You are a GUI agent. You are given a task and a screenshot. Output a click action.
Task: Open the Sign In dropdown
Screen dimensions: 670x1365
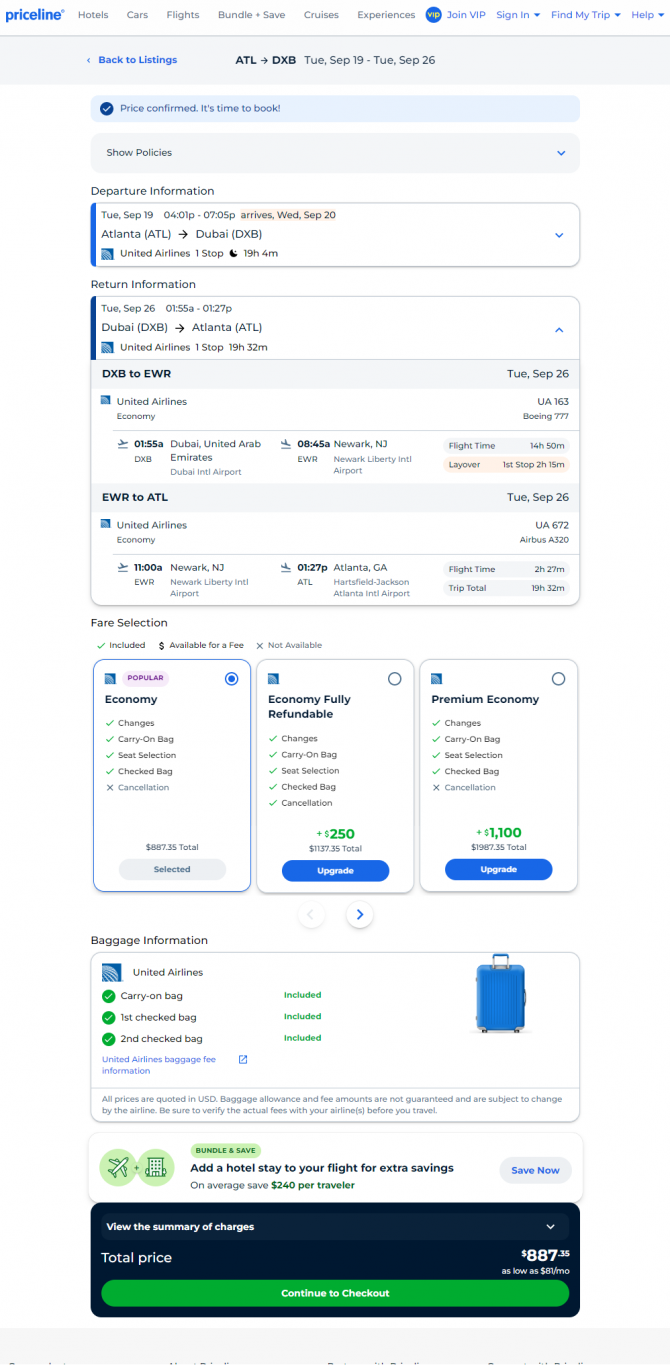(518, 15)
